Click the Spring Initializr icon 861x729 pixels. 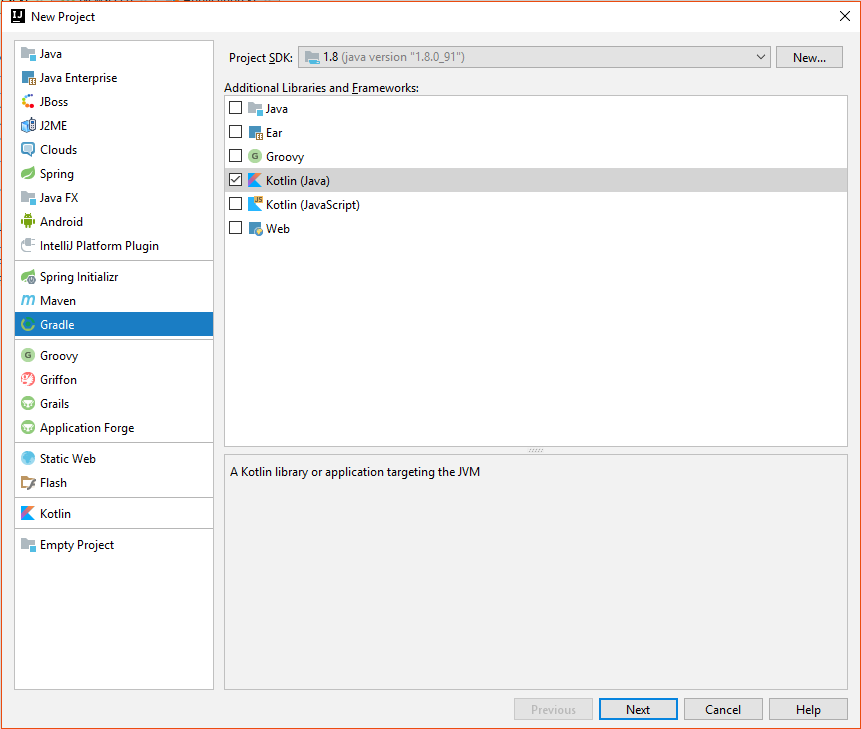[x=28, y=277]
